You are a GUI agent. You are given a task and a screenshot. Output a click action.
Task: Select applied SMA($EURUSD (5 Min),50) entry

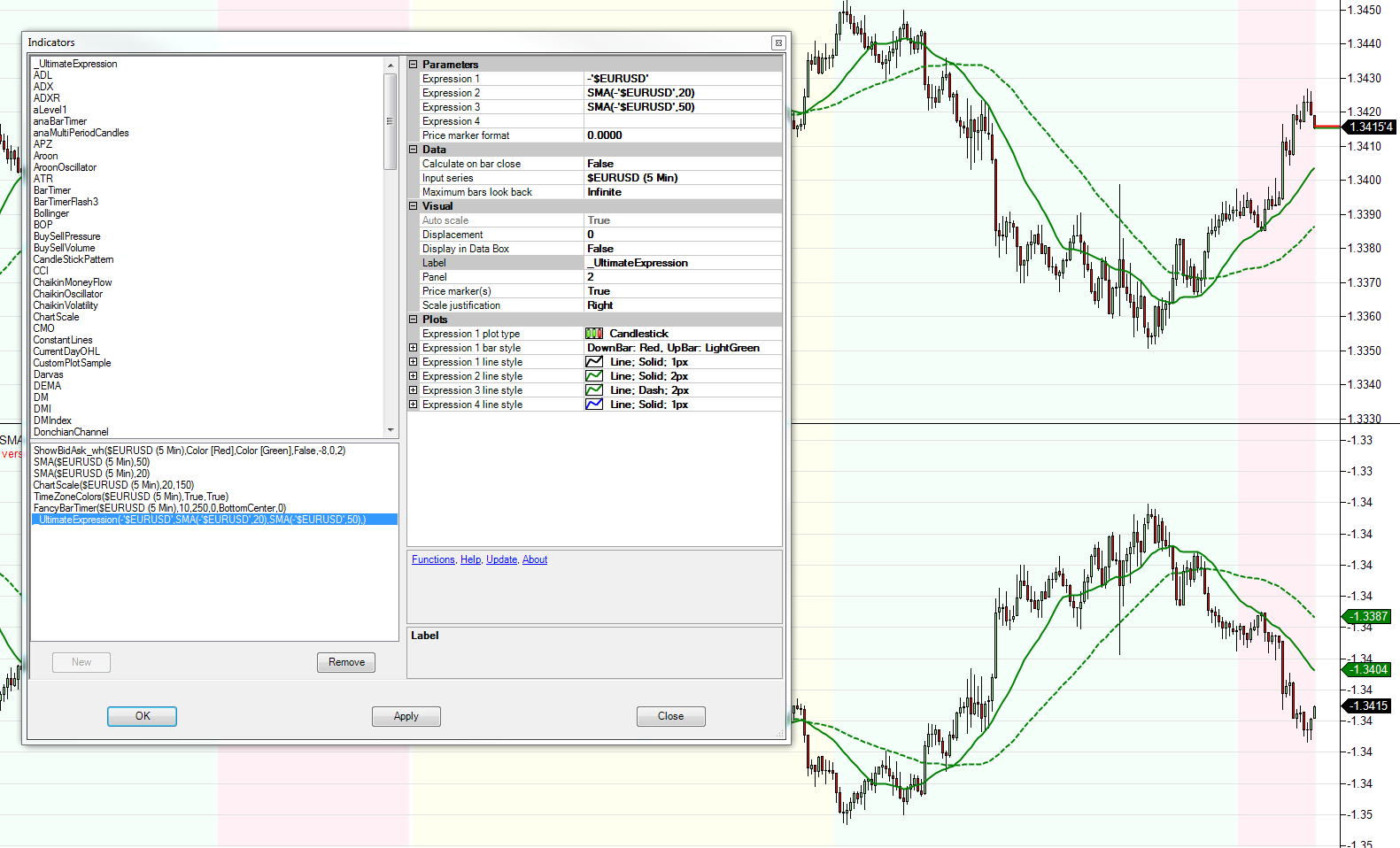[91, 462]
